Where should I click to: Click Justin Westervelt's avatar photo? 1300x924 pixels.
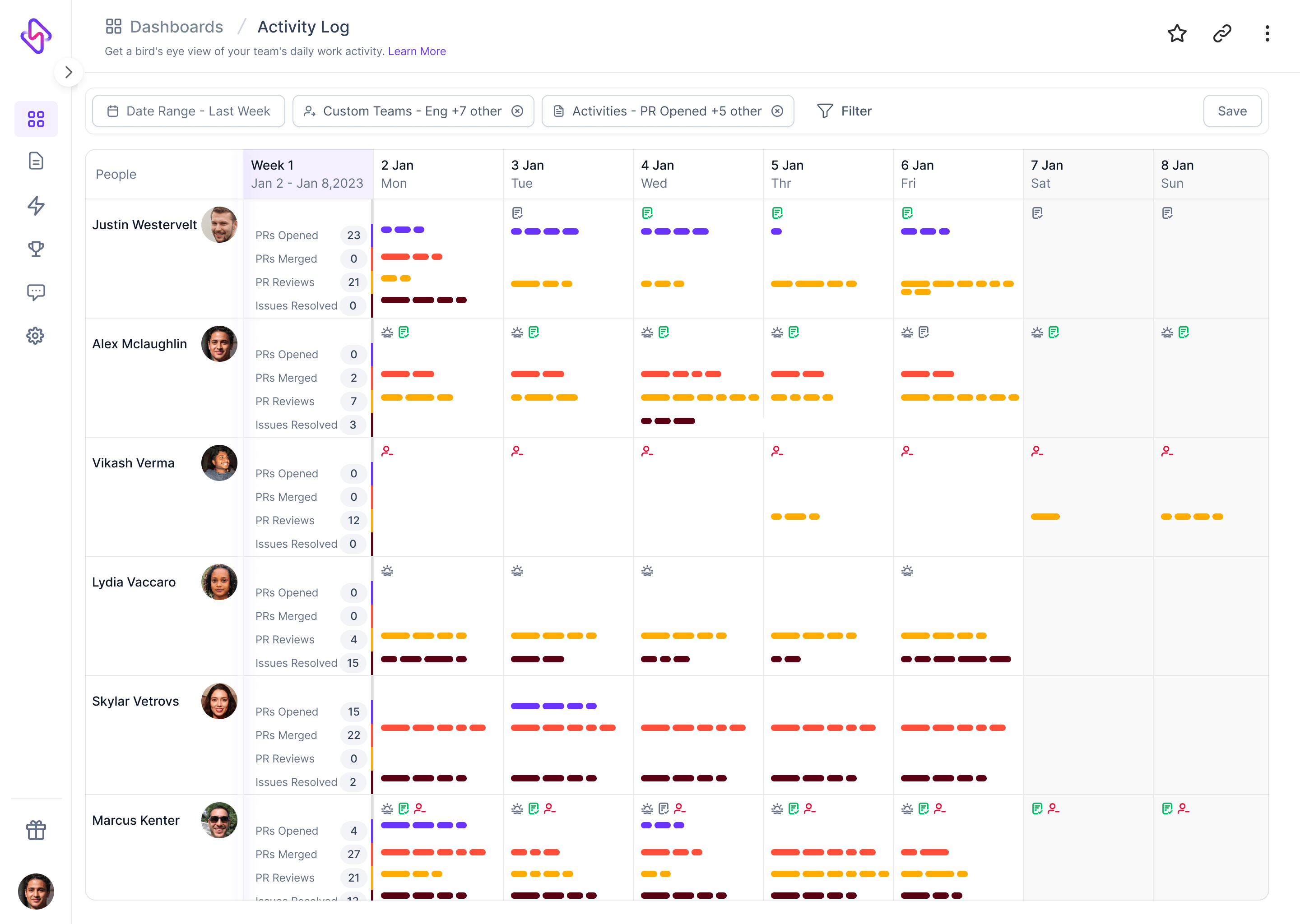(x=219, y=225)
